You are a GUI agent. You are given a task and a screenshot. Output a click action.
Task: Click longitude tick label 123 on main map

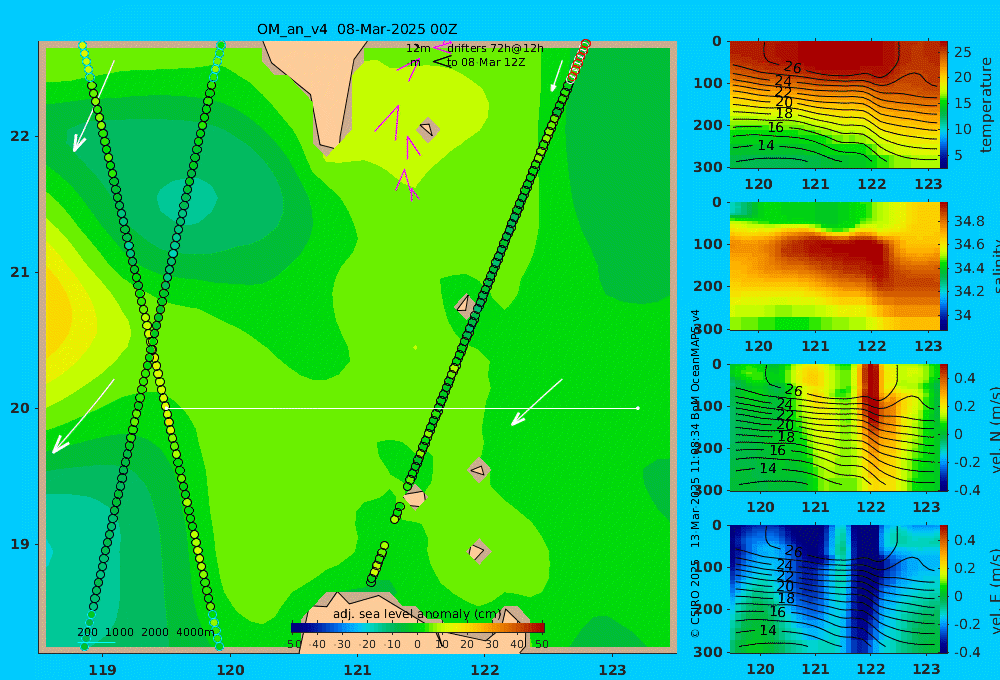pyautogui.click(x=613, y=670)
